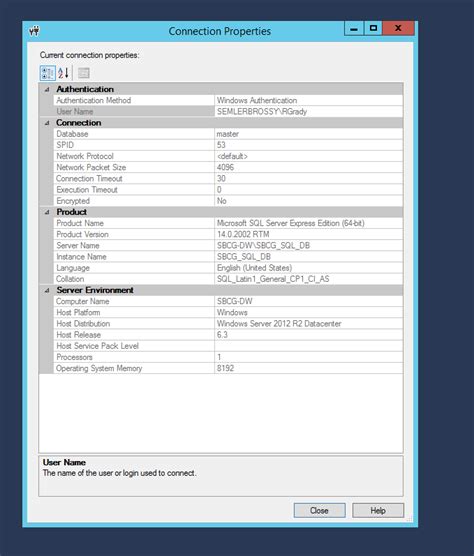
Task: Click the <default> protocol value
Action: pos(232,156)
